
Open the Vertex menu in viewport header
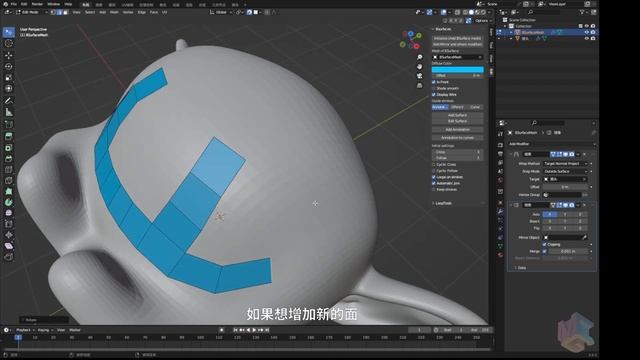pos(128,12)
